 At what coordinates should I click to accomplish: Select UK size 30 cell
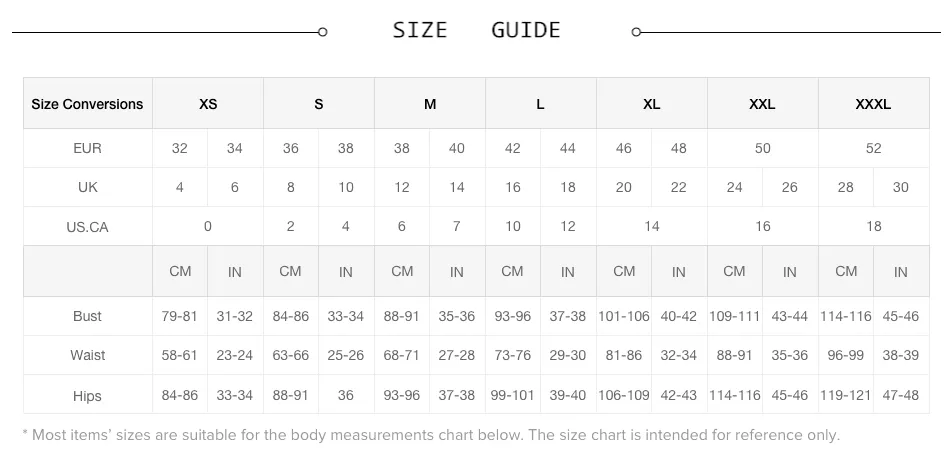tap(901, 187)
